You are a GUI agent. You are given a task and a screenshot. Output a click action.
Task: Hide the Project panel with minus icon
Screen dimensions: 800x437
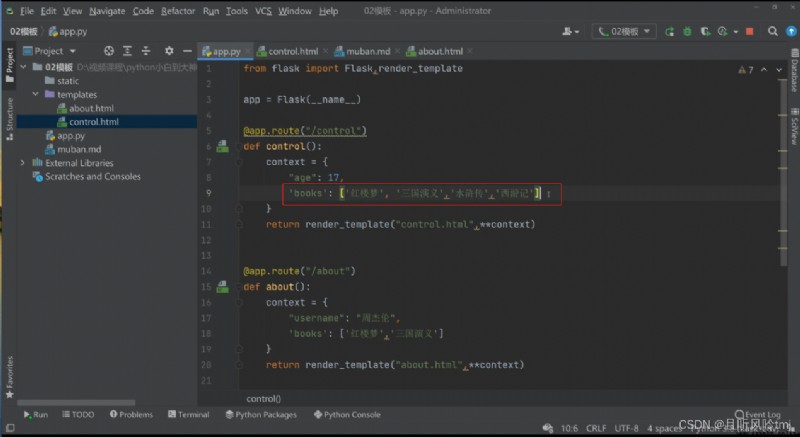pyautogui.click(x=187, y=51)
